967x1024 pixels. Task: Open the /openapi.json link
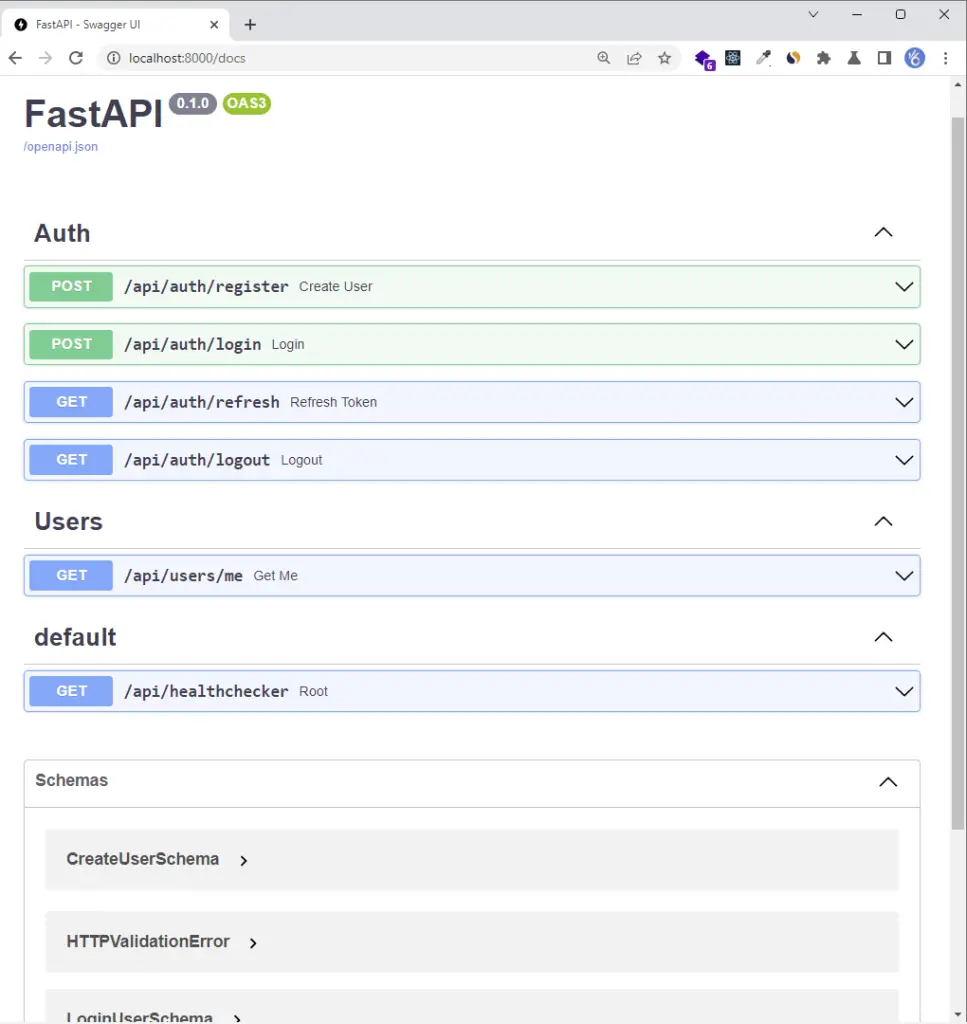(61, 146)
